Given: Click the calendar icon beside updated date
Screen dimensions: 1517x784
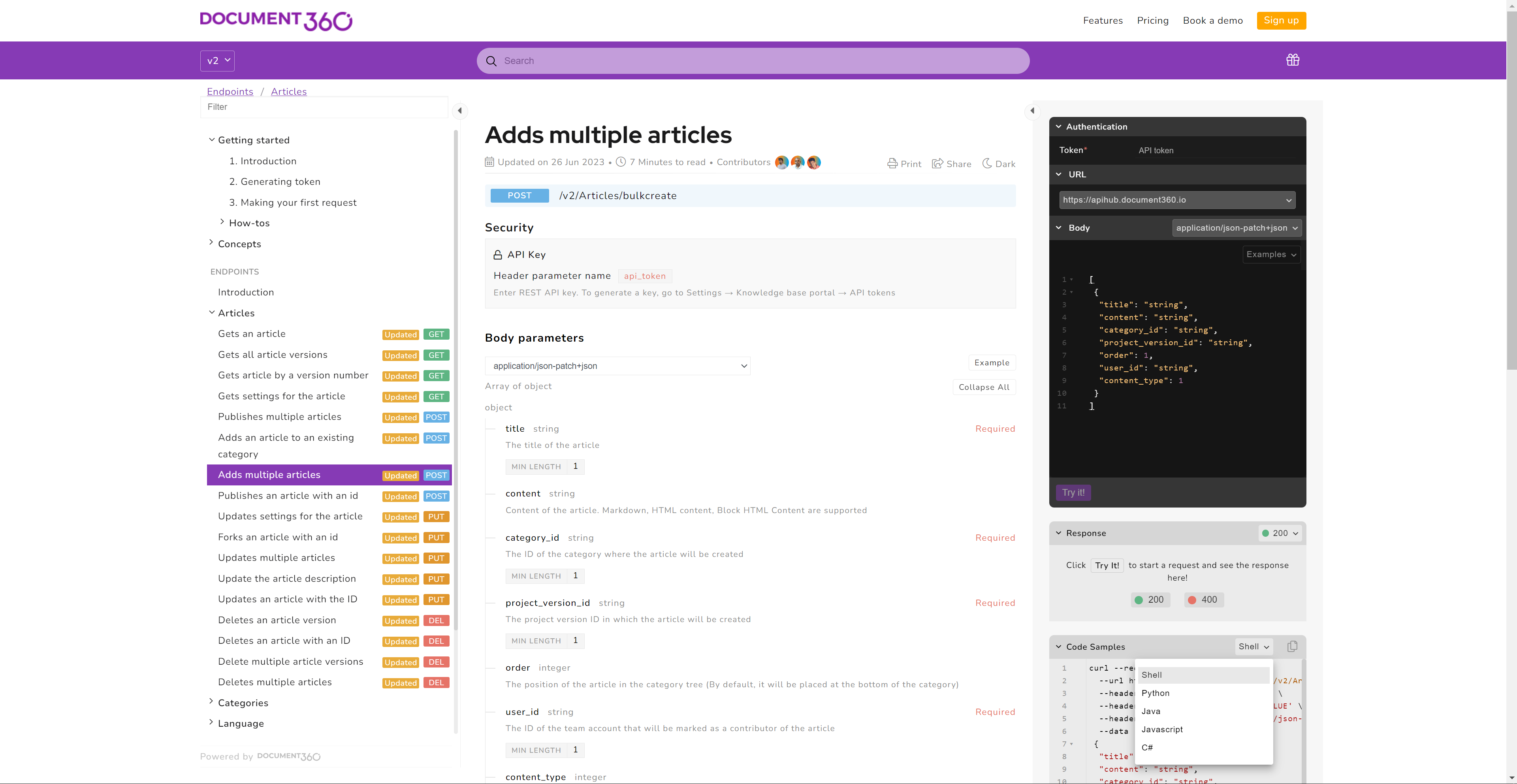Looking at the screenshot, I should [489, 162].
